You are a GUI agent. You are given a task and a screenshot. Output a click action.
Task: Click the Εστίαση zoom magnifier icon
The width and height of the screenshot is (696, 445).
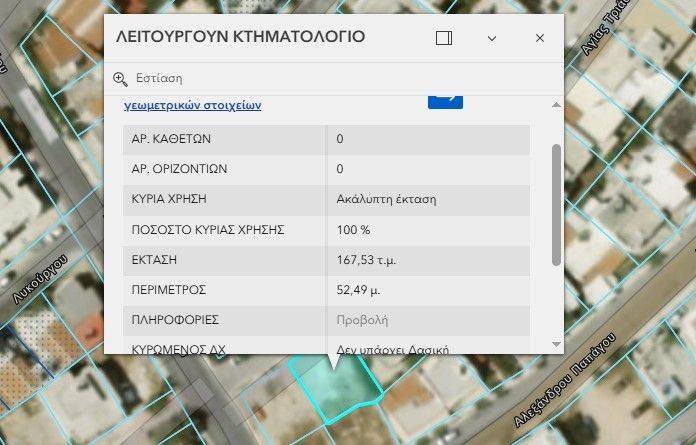coord(121,79)
